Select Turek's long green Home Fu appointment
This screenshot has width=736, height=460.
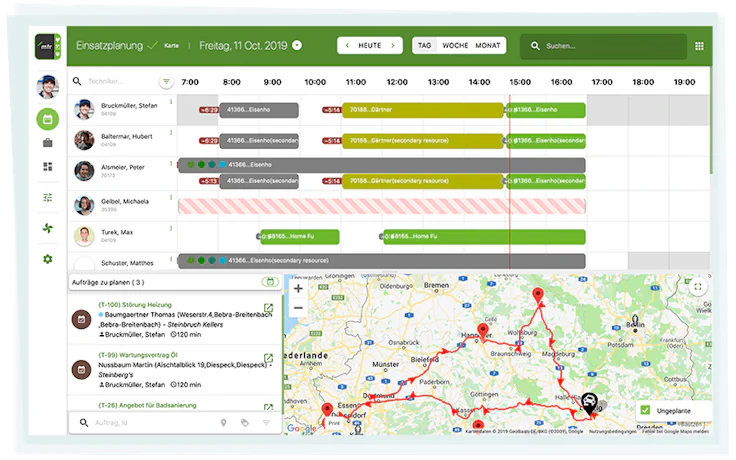(484, 237)
